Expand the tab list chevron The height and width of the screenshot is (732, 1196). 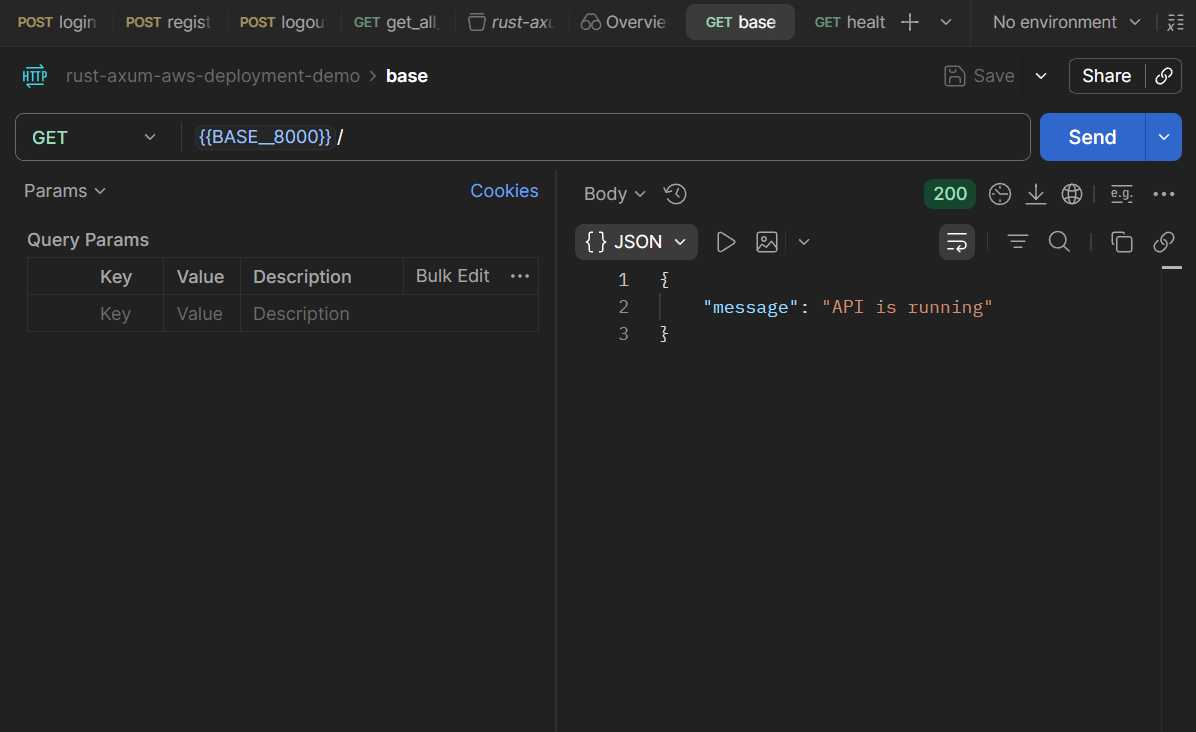click(x=946, y=22)
